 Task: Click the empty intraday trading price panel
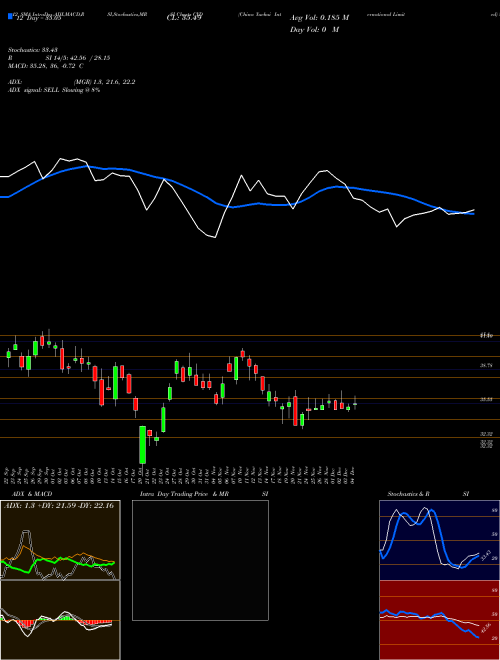tap(200, 560)
